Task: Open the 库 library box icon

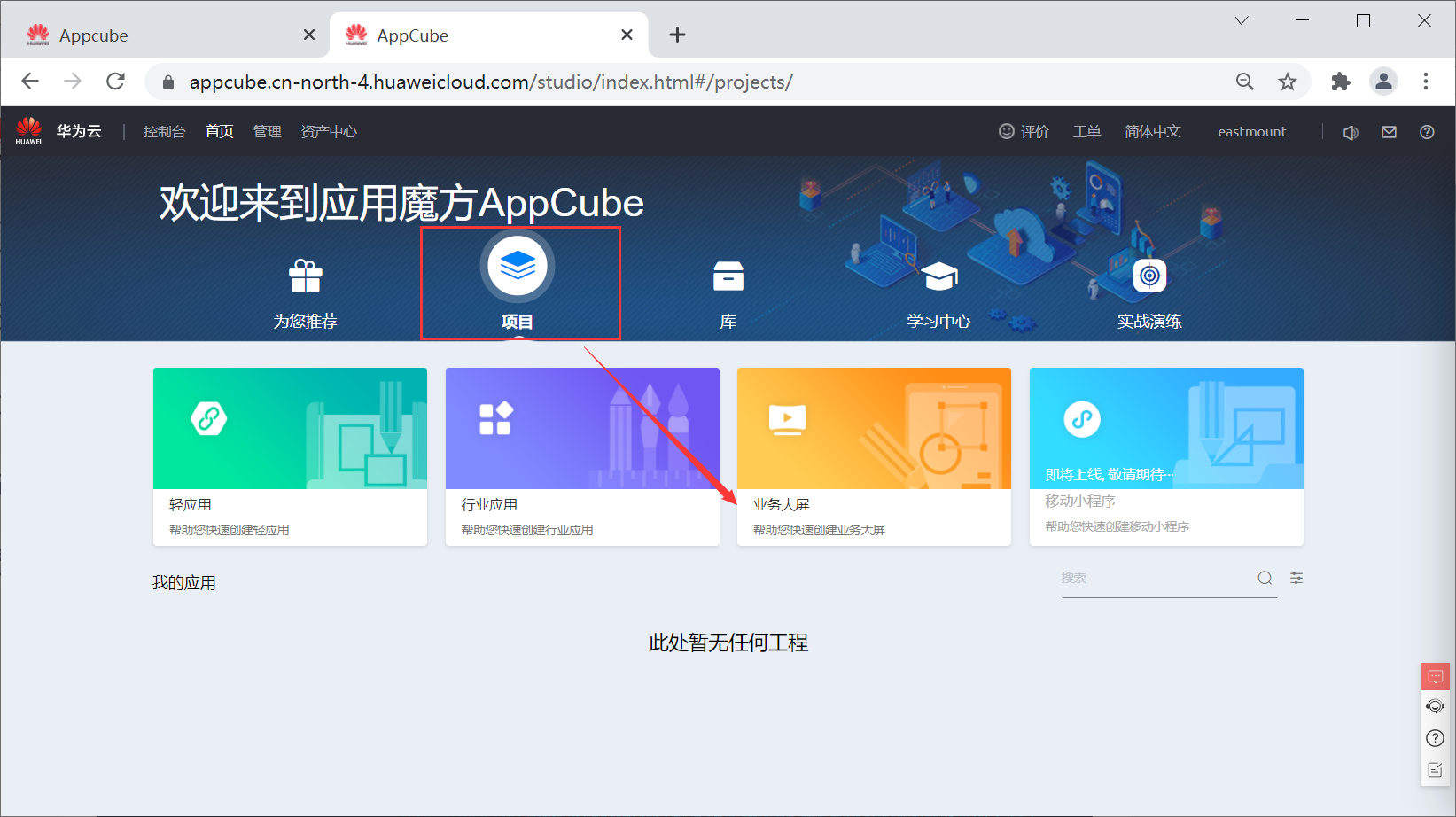Action: point(728,276)
